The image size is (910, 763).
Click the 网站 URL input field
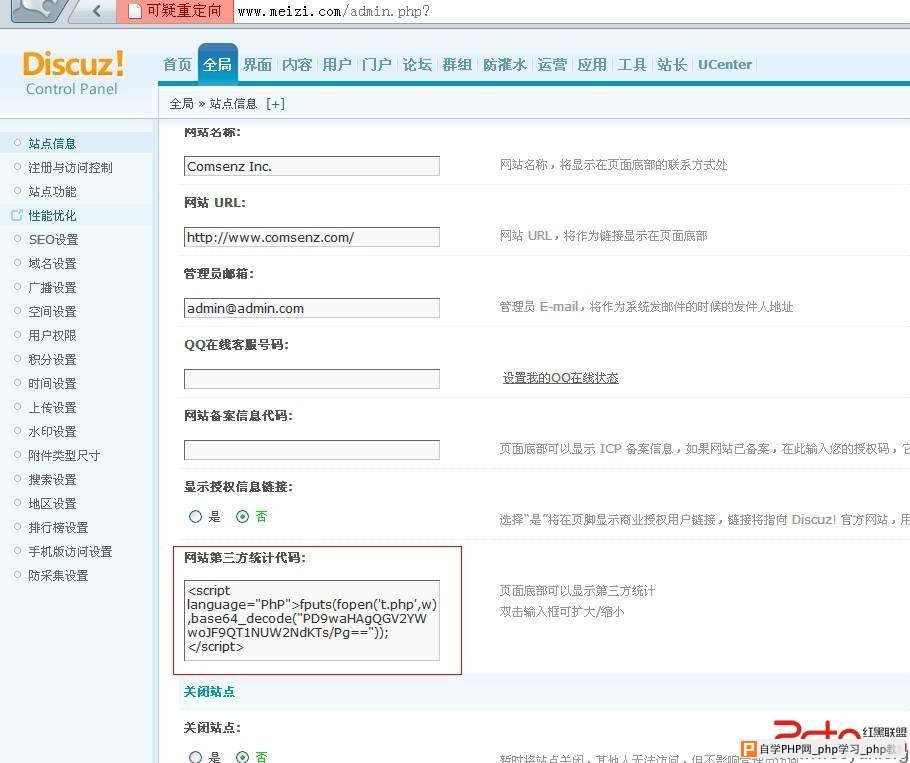(x=312, y=237)
